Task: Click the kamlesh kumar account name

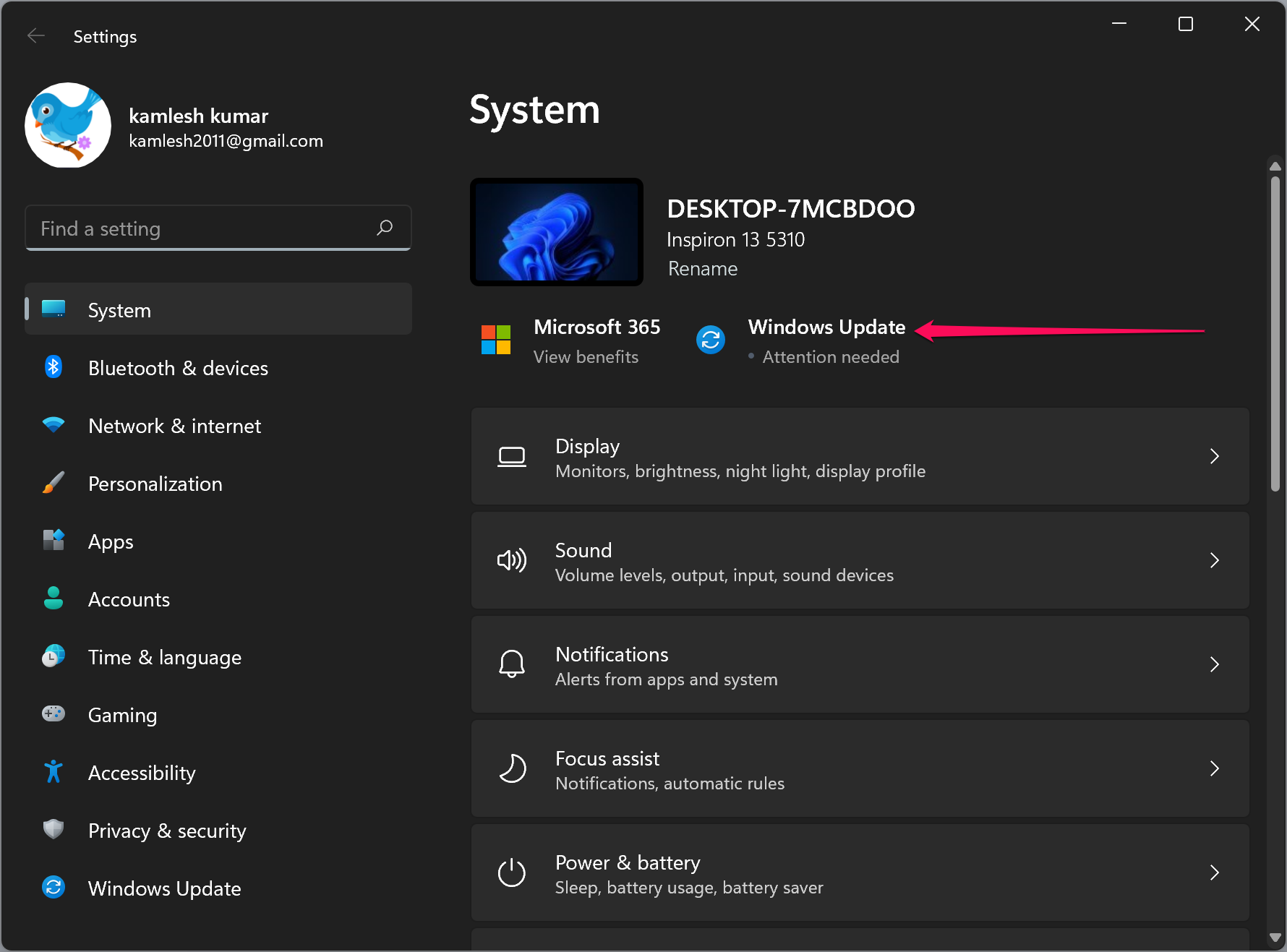Action: pos(199,116)
